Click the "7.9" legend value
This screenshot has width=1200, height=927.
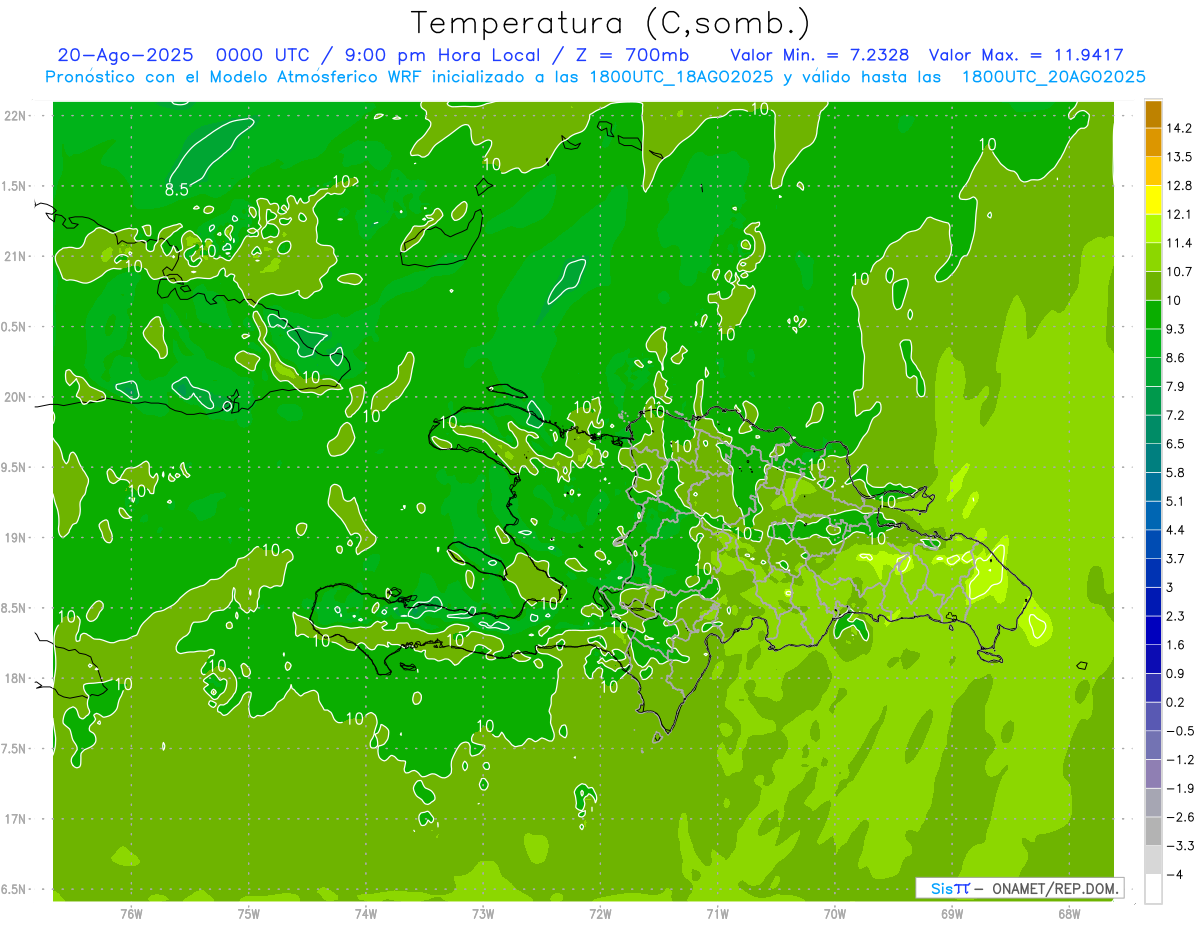(x=1175, y=387)
